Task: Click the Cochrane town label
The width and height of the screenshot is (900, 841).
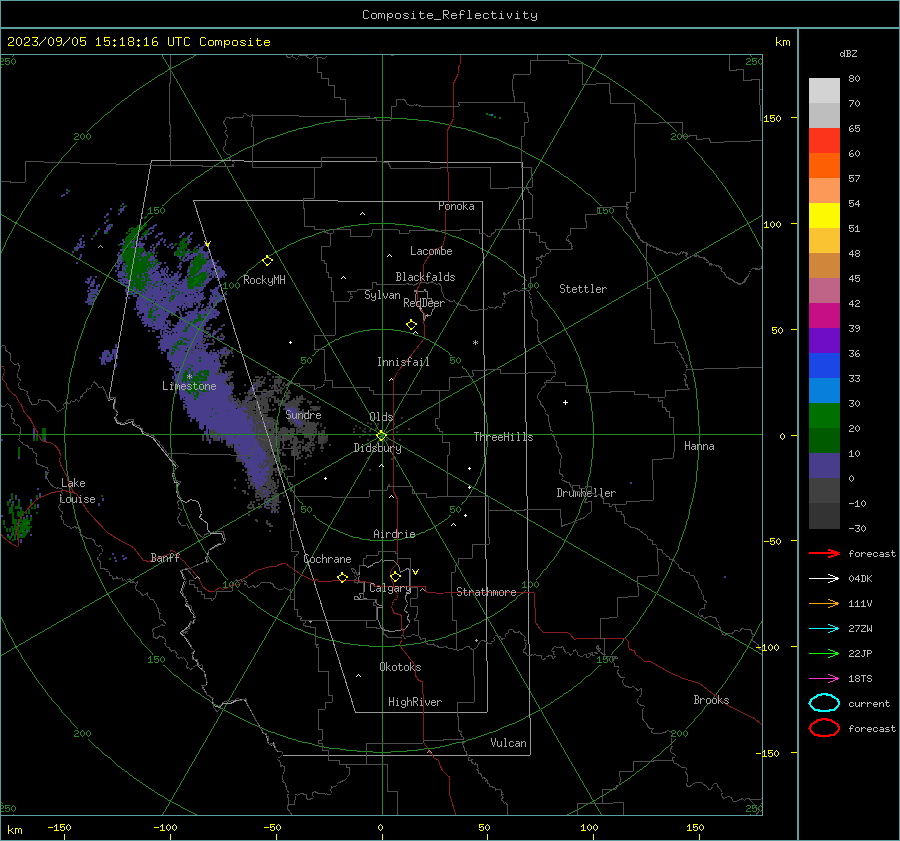Action: tap(327, 559)
